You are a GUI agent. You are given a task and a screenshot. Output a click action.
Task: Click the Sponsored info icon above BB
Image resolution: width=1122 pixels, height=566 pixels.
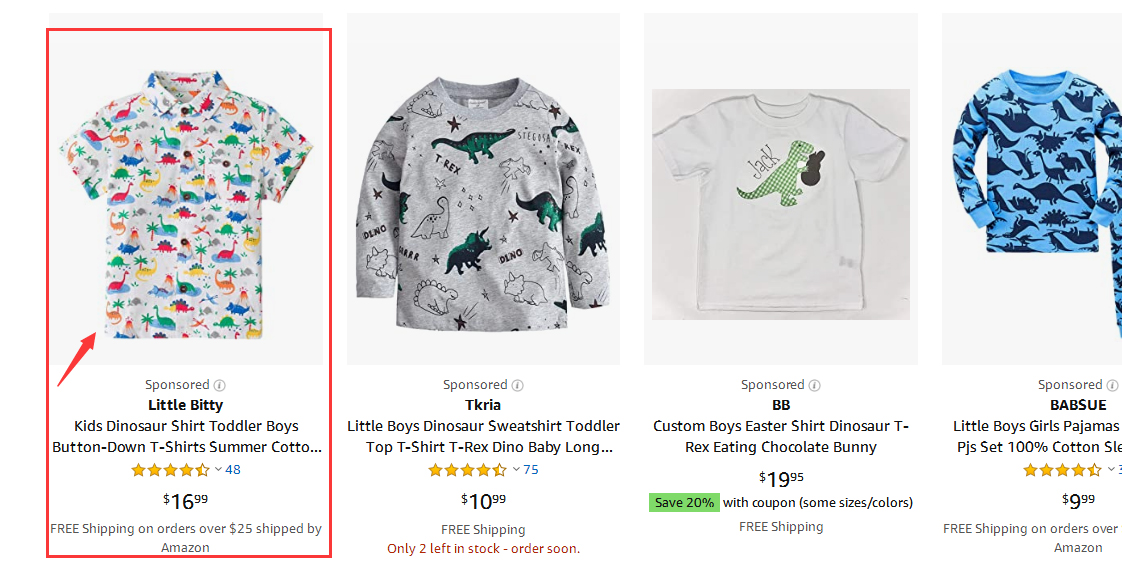(815, 385)
